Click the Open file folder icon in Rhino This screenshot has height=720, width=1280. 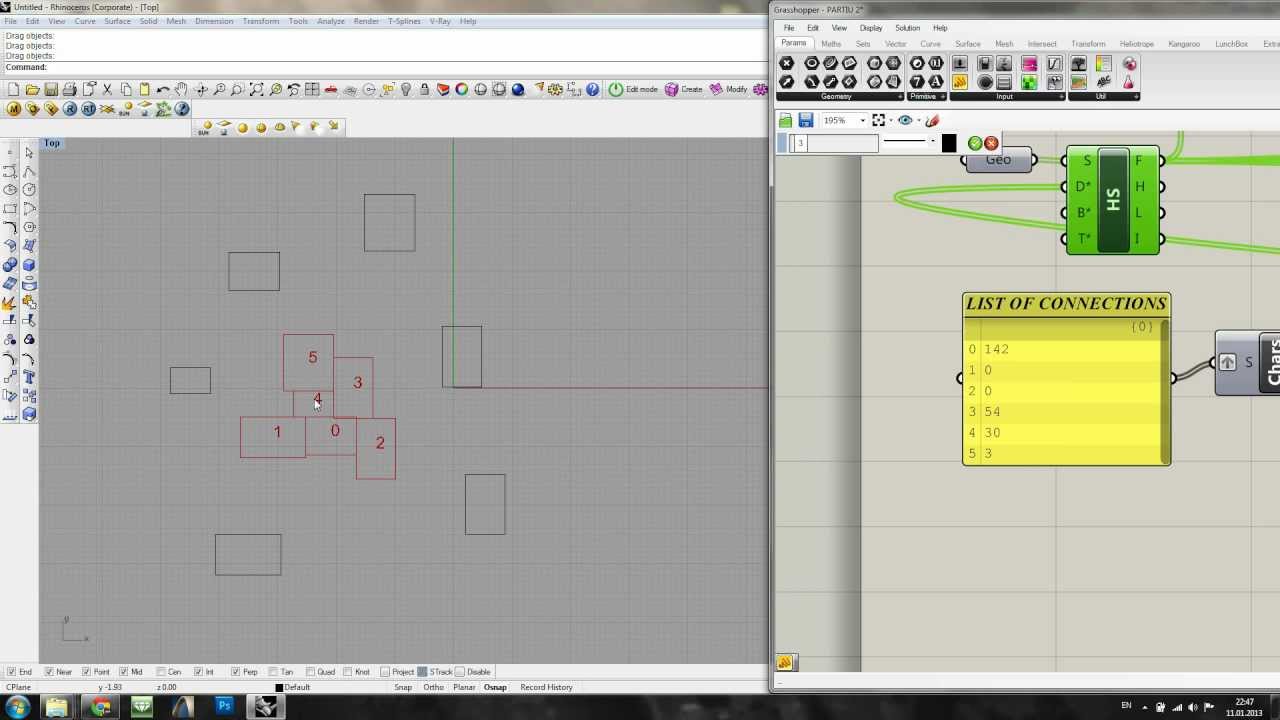click(33, 89)
